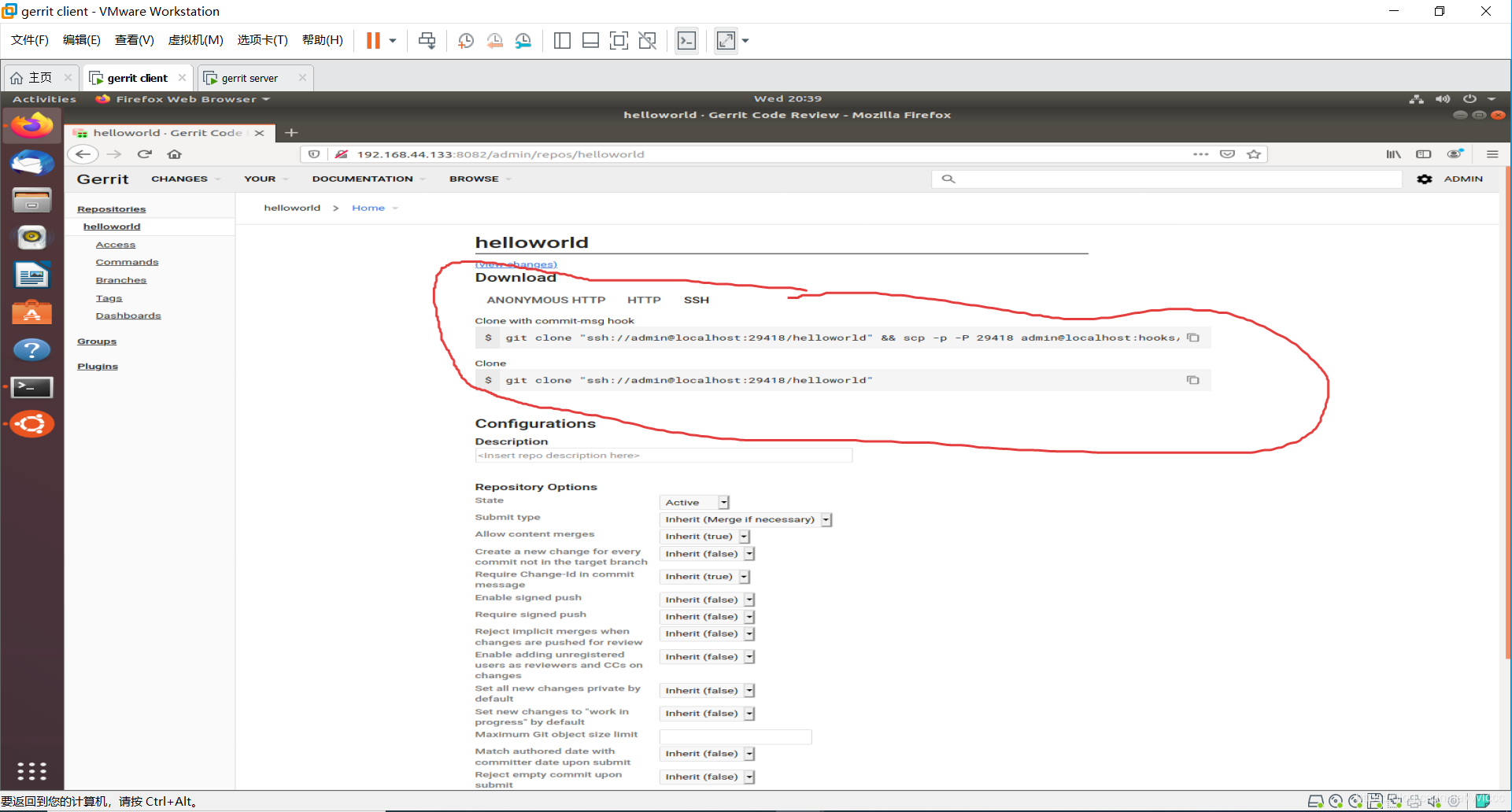
Task: Go to Plugins in the sidebar
Action: coord(98,367)
